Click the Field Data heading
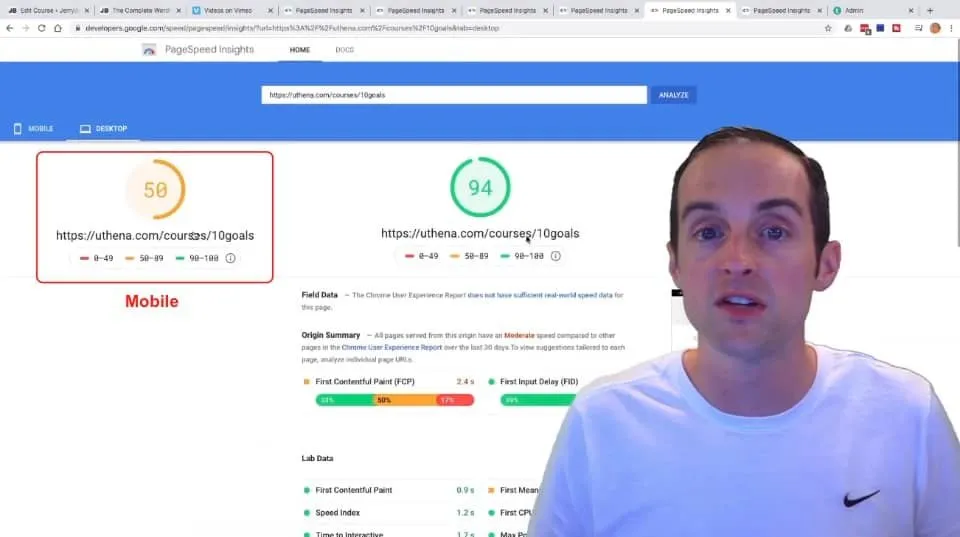Viewport: 960px width, 537px height. tap(320, 295)
